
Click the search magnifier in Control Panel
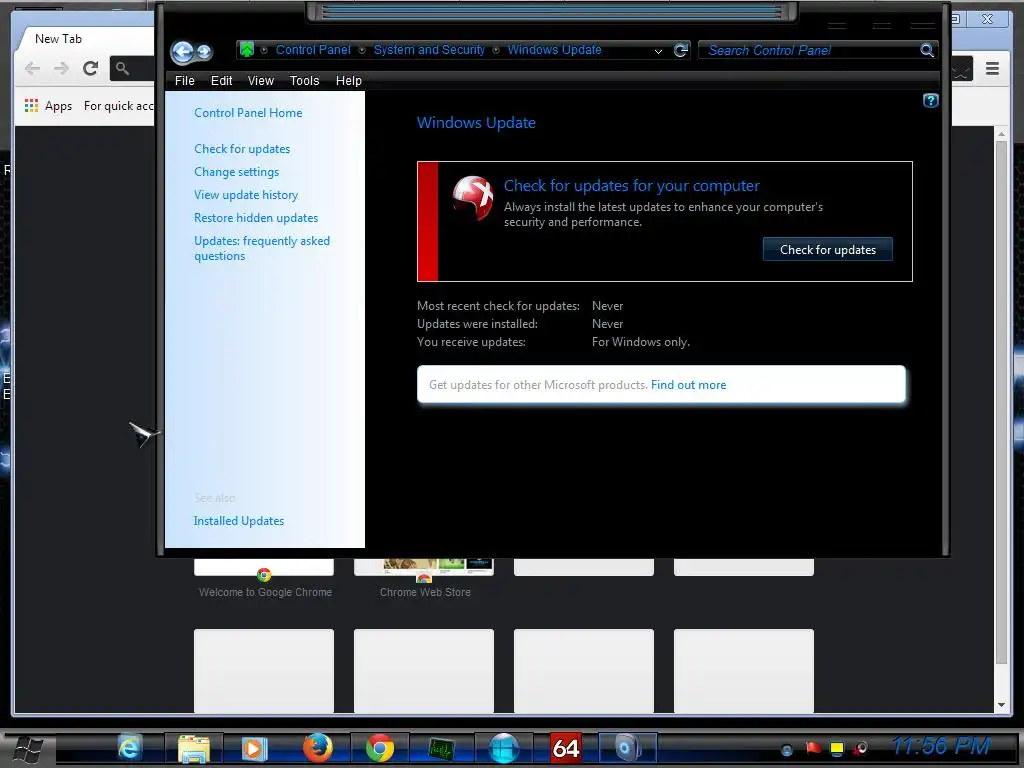click(927, 50)
